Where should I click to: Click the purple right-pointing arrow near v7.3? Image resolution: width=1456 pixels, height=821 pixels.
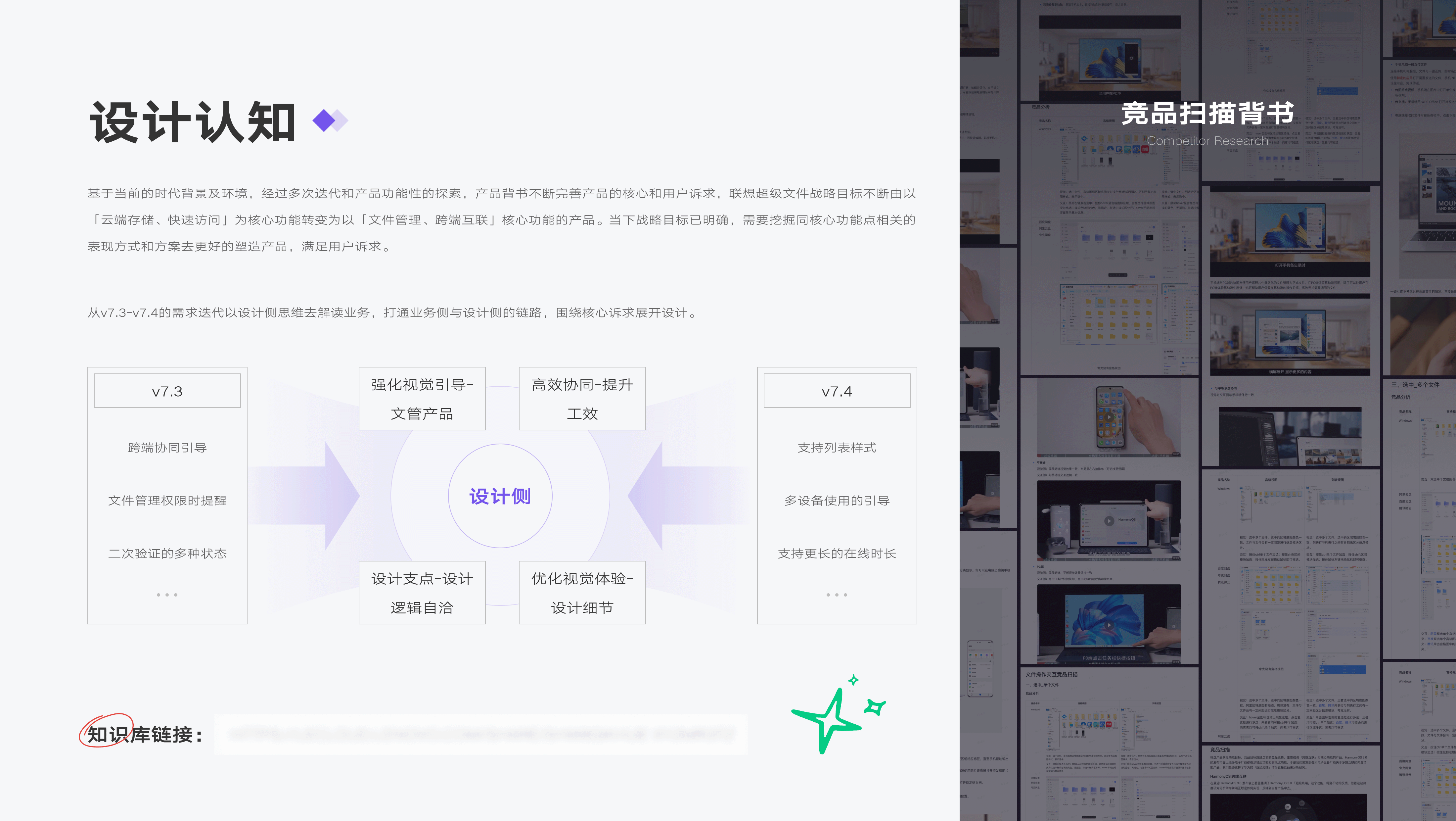pos(305,496)
